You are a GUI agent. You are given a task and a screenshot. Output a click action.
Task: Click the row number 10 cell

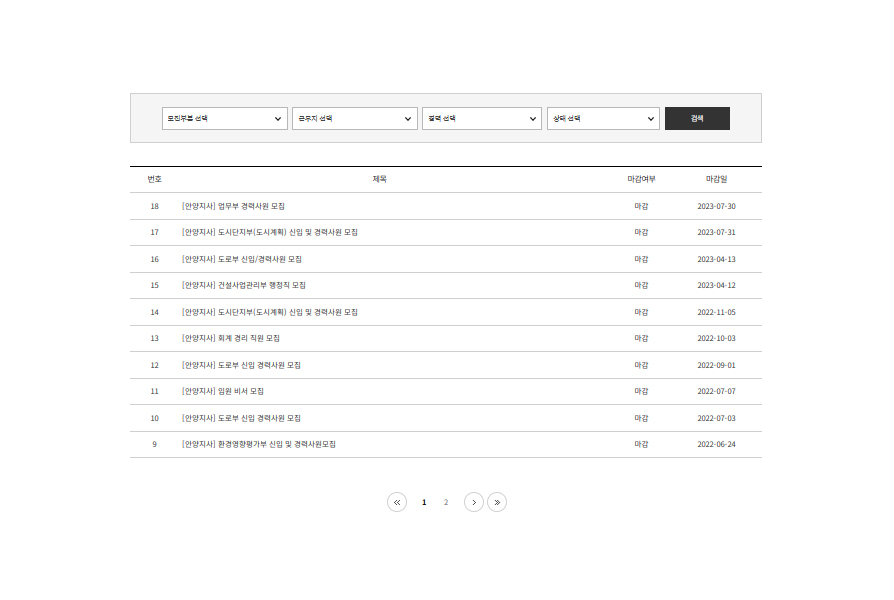(x=155, y=418)
